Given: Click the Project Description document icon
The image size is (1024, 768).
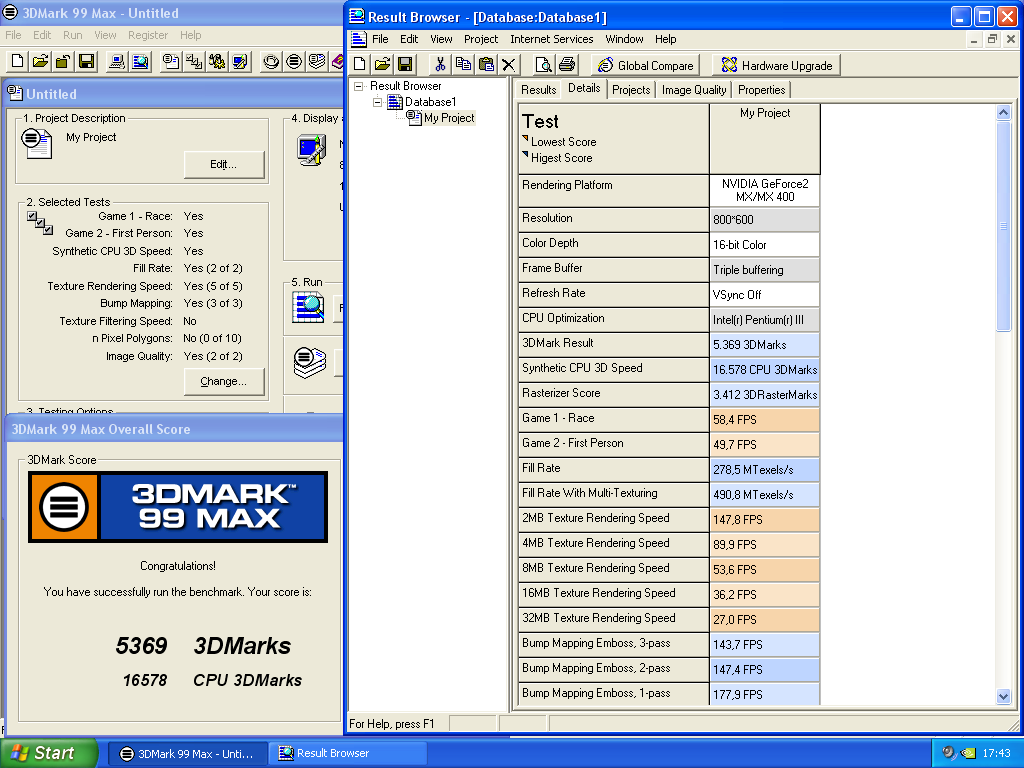Looking at the screenshot, I should (x=37, y=143).
